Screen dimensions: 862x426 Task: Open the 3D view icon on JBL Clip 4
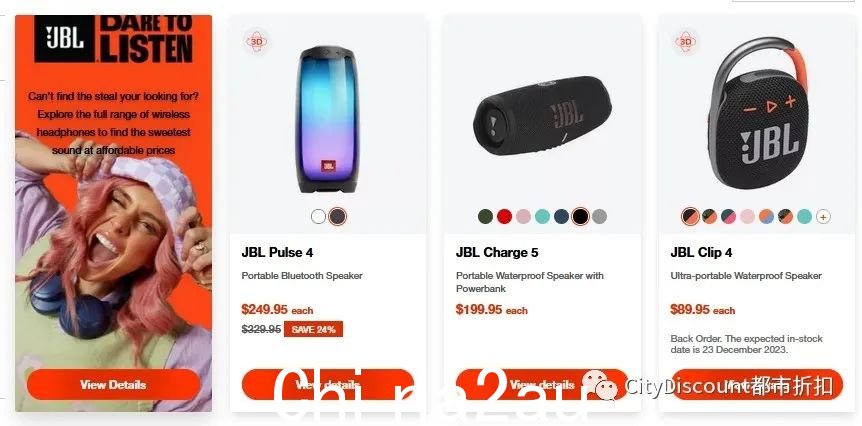click(x=686, y=41)
